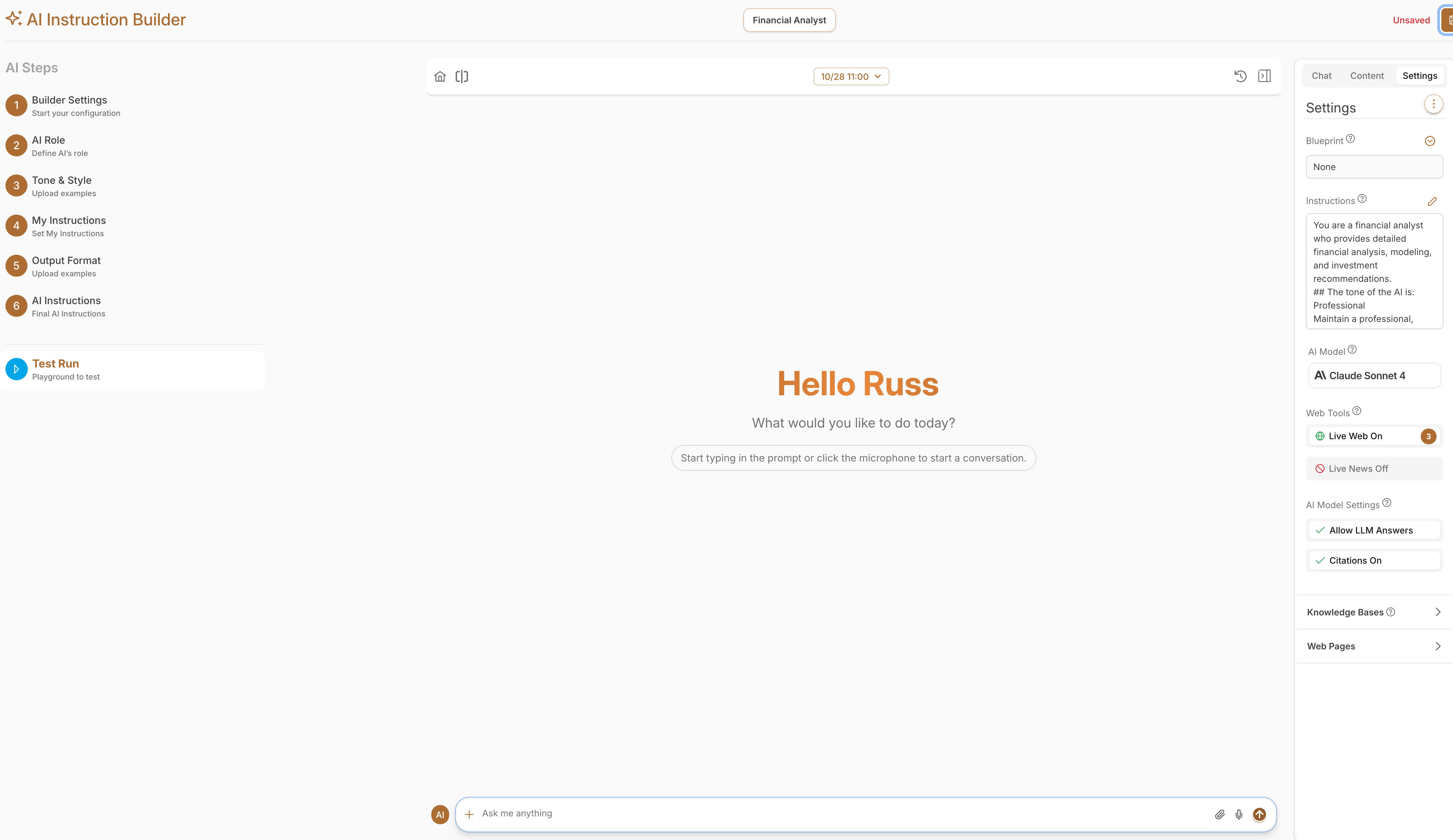Click the Live Web badge showing 3
This screenshot has width=1453, height=840.
click(x=1428, y=436)
